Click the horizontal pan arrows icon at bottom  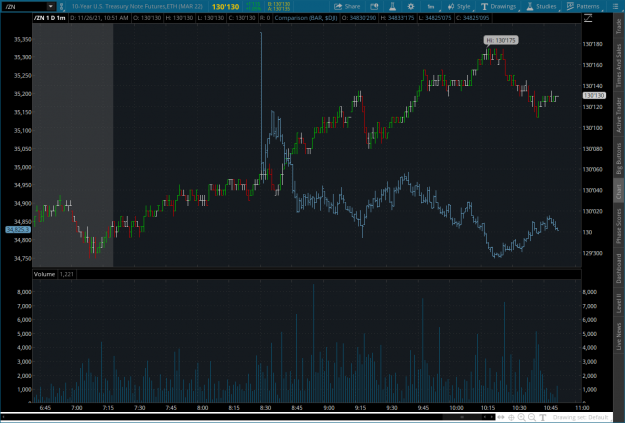501,417
